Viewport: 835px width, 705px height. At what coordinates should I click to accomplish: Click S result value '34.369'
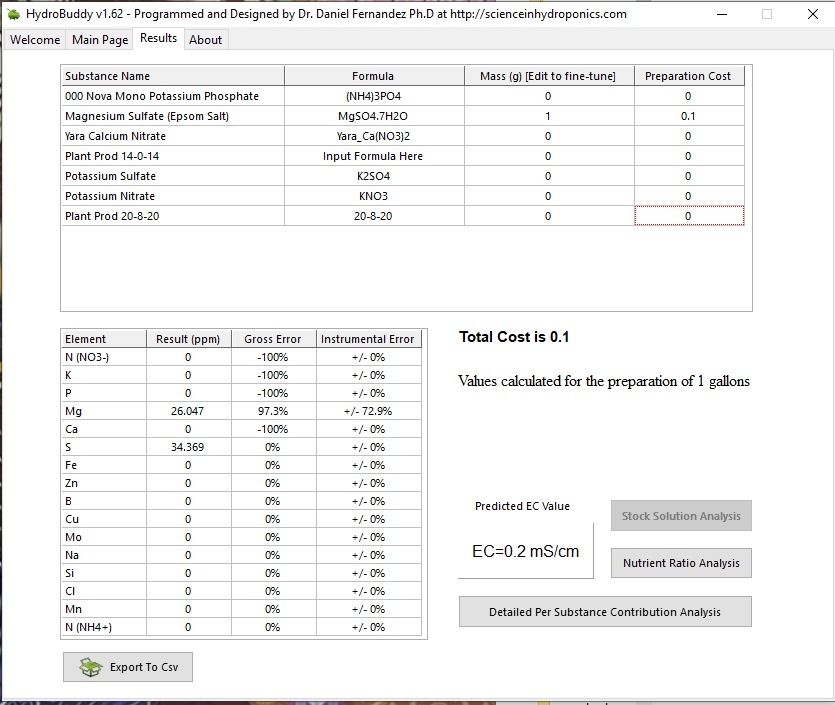point(187,447)
